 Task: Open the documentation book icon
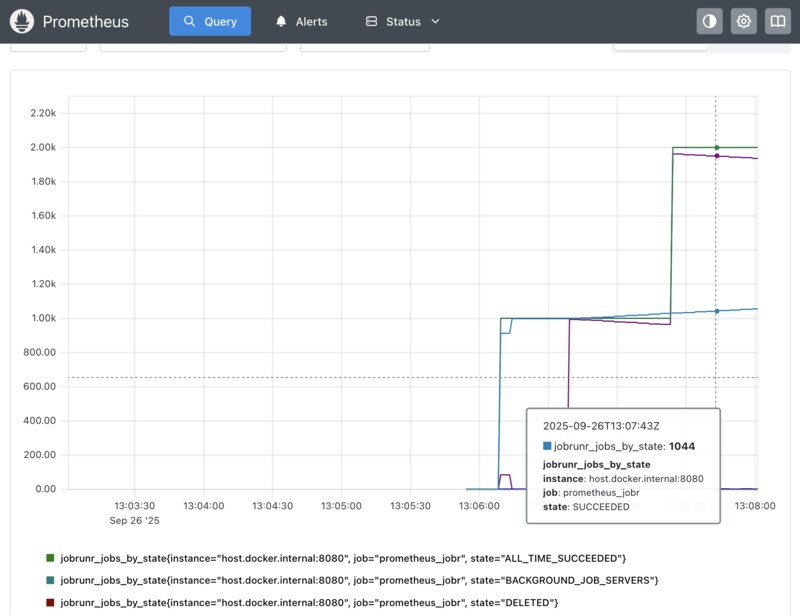pyautogui.click(x=777, y=21)
